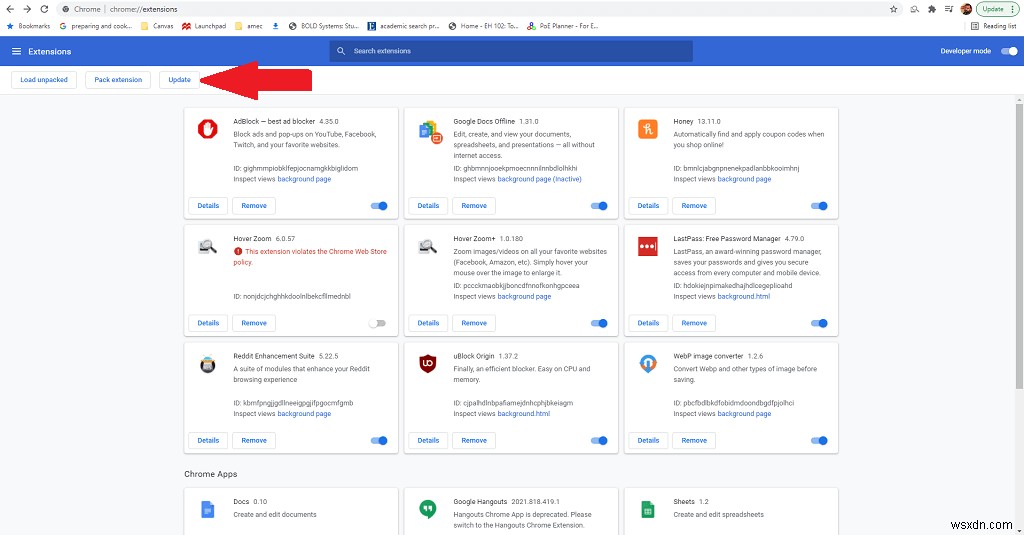
Task: Open the extensions puzzle-piece icon
Action: [x=932, y=9]
